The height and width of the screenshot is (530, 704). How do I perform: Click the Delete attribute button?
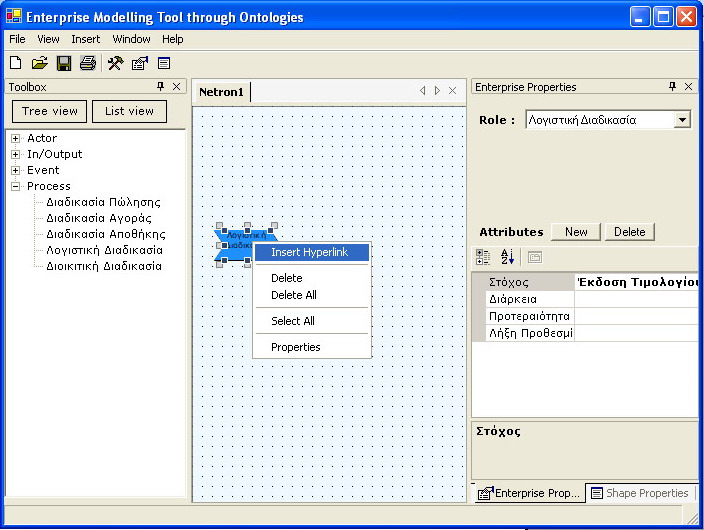coord(629,232)
